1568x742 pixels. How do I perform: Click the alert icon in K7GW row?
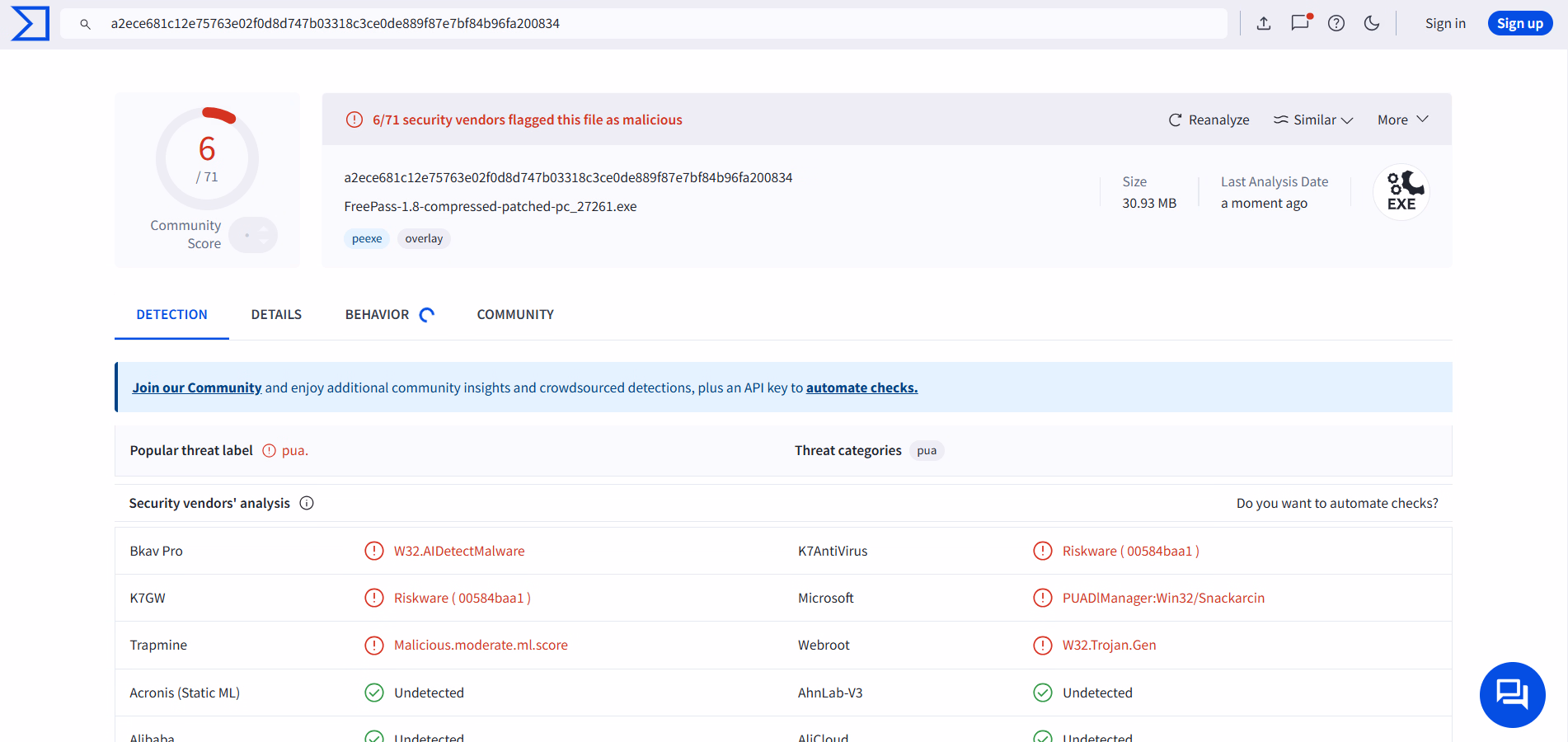(x=374, y=598)
